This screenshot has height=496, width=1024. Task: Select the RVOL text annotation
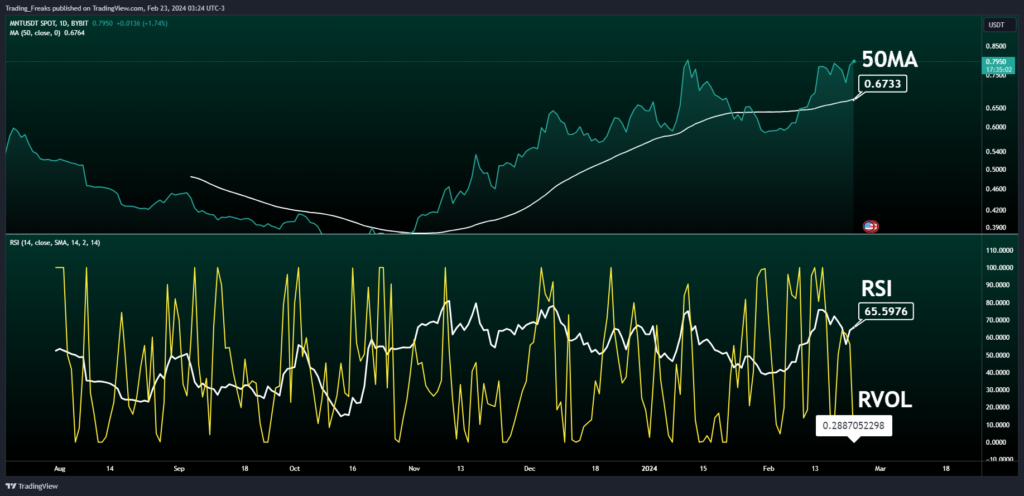click(887, 401)
